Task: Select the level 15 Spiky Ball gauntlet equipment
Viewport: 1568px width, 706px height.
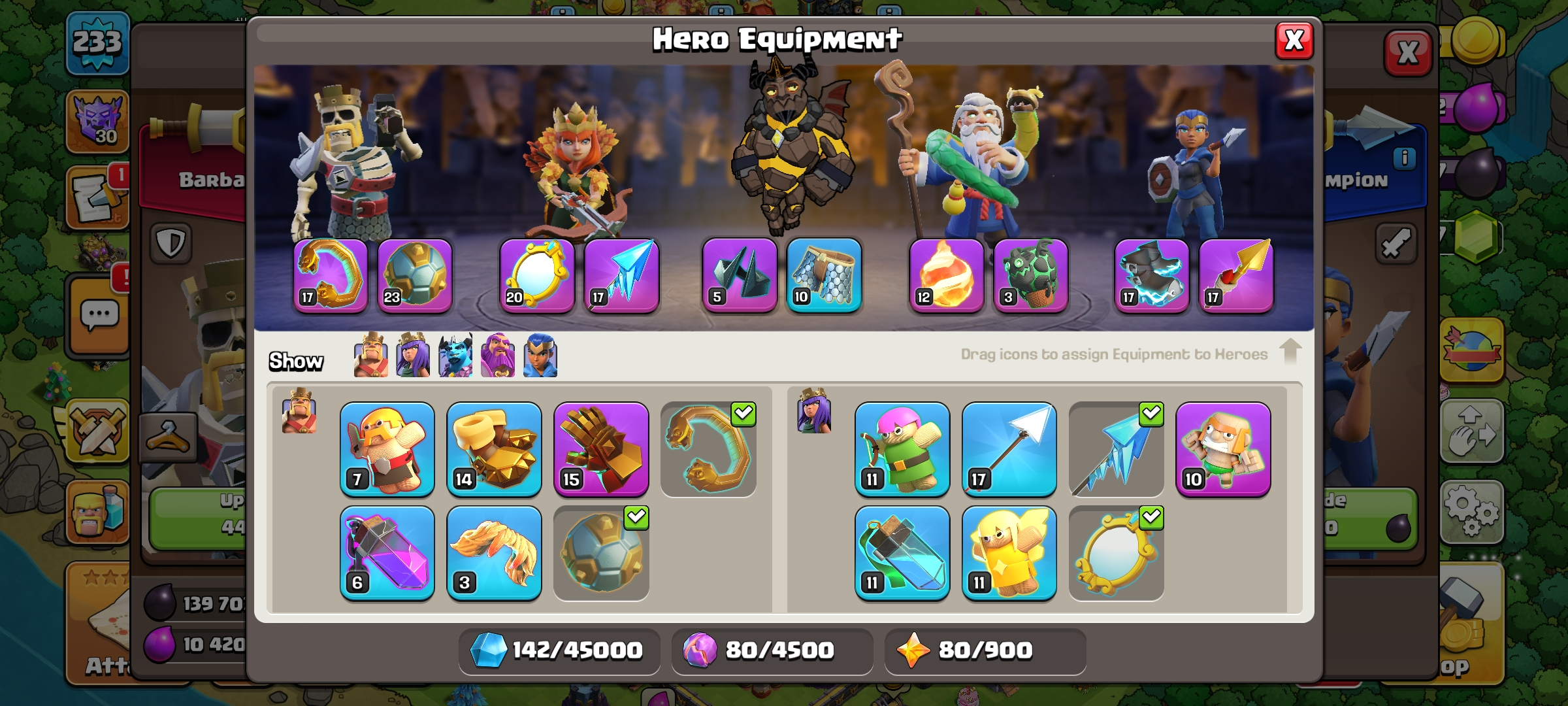Action: [x=601, y=449]
